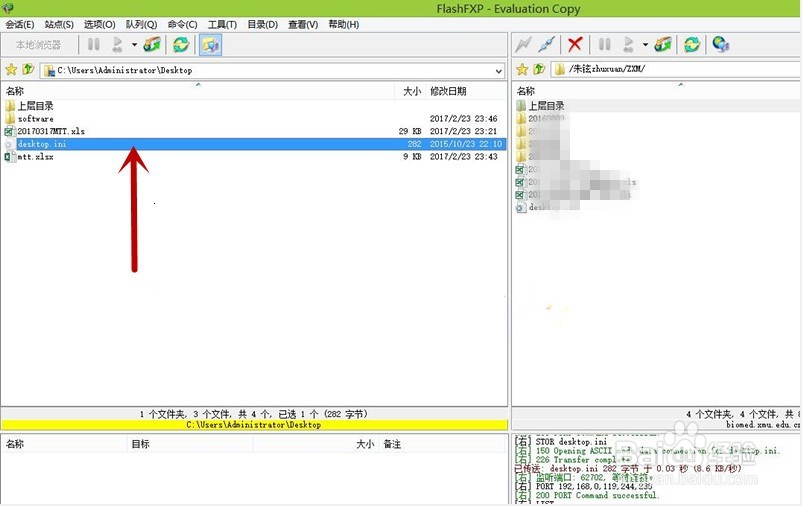Open the 选项(O) menu

[99, 25]
